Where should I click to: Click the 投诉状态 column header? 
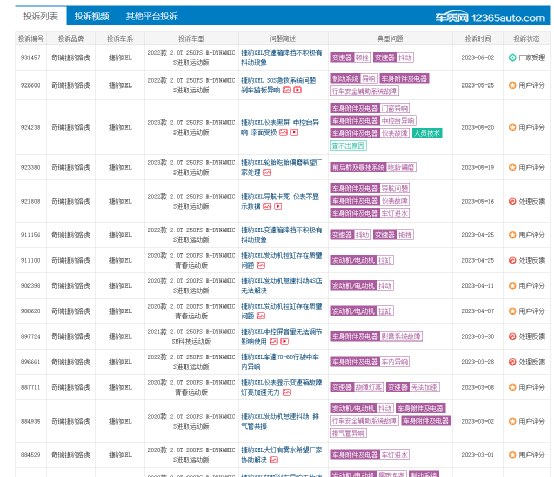[x=526, y=39]
